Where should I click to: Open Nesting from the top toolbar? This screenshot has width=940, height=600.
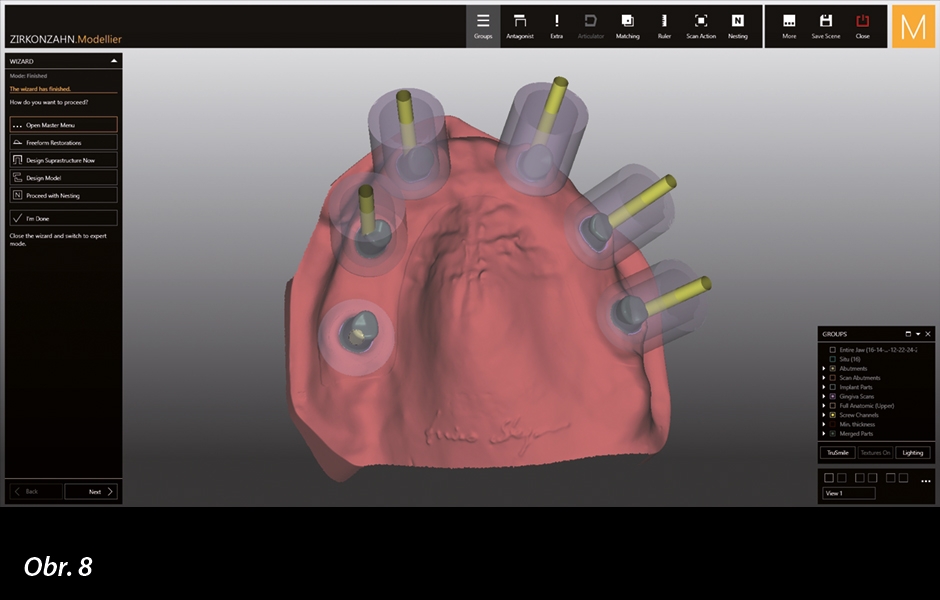[737, 26]
